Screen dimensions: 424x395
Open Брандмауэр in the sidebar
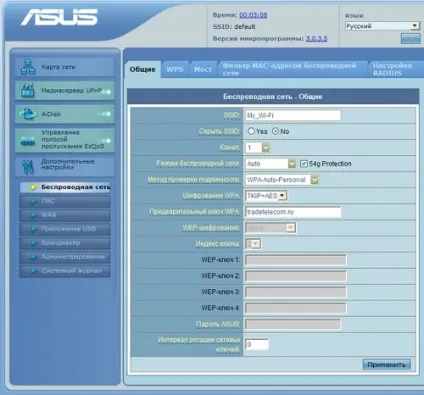(x=65, y=243)
